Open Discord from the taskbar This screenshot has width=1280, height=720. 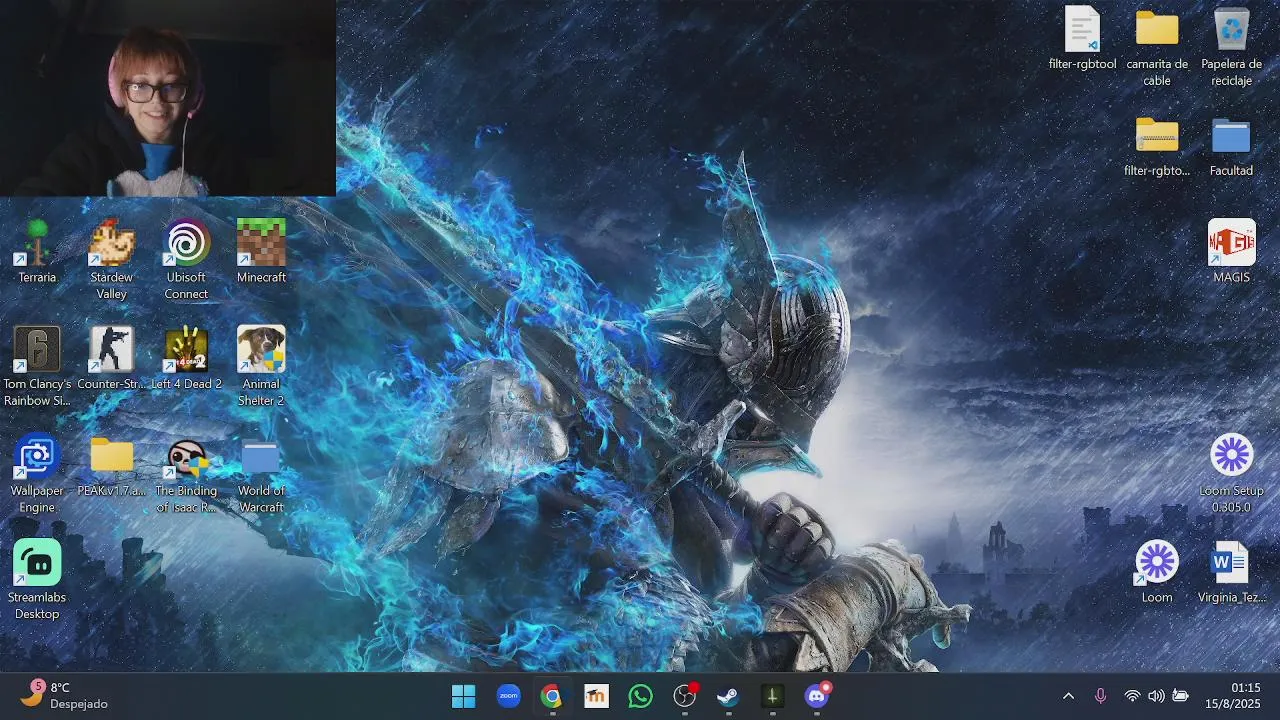[817, 696]
